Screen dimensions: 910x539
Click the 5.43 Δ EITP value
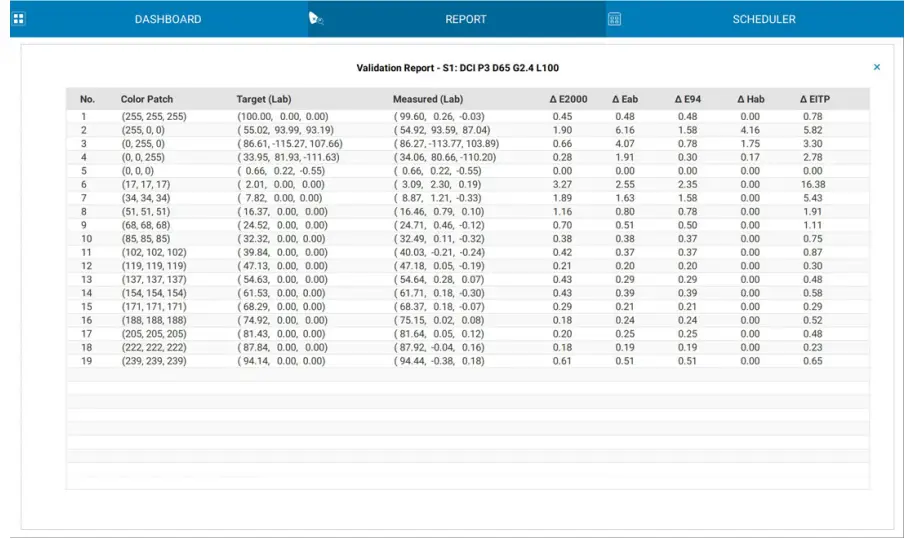coord(812,198)
